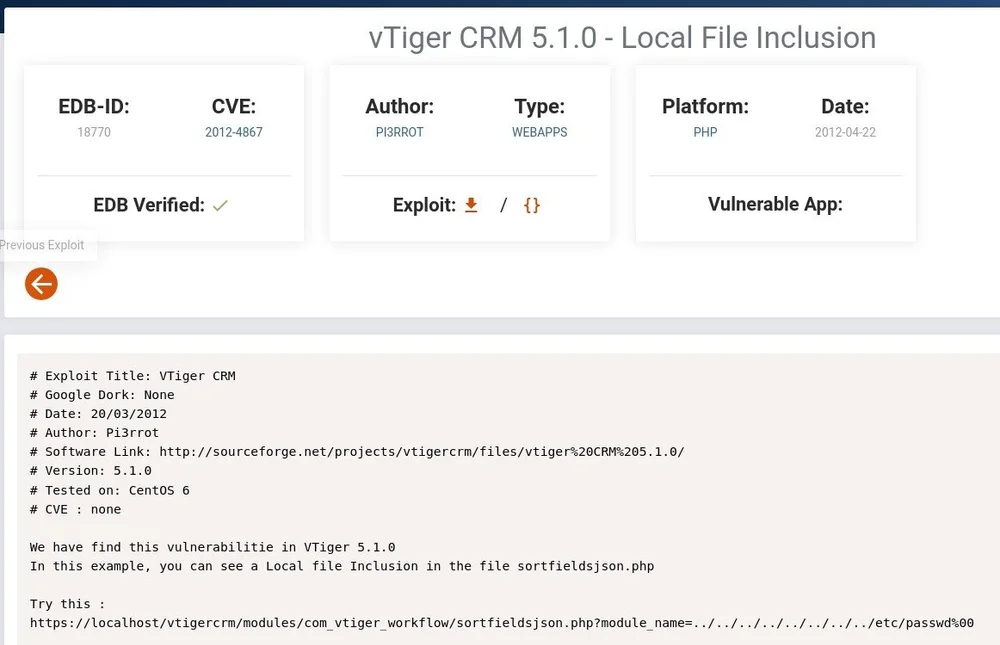Screen dimensions: 1000x645
Task: Click the '# Version: 5.1.0' line
Action: (91, 471)
